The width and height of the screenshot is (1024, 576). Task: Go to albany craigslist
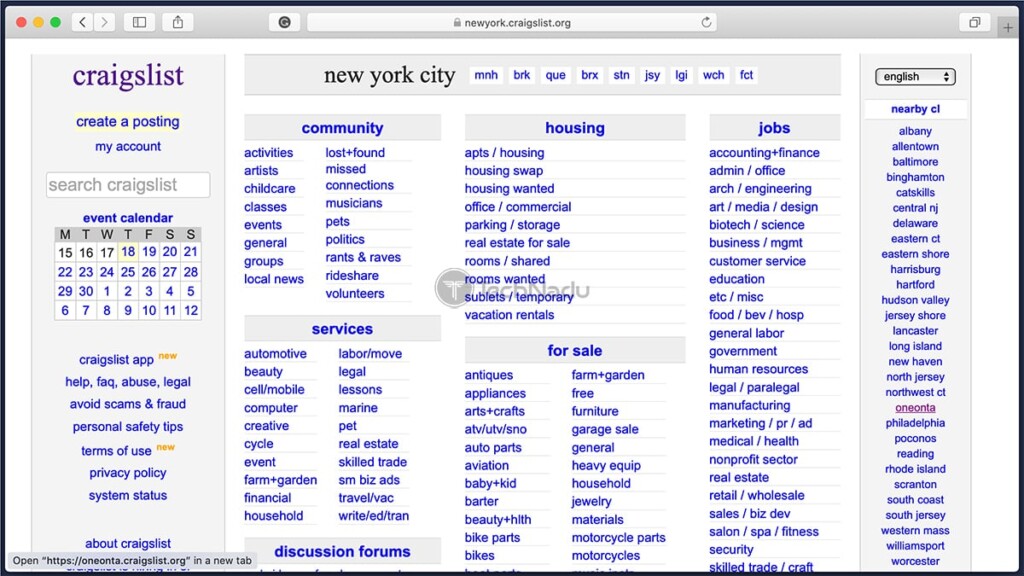(916, 131)
